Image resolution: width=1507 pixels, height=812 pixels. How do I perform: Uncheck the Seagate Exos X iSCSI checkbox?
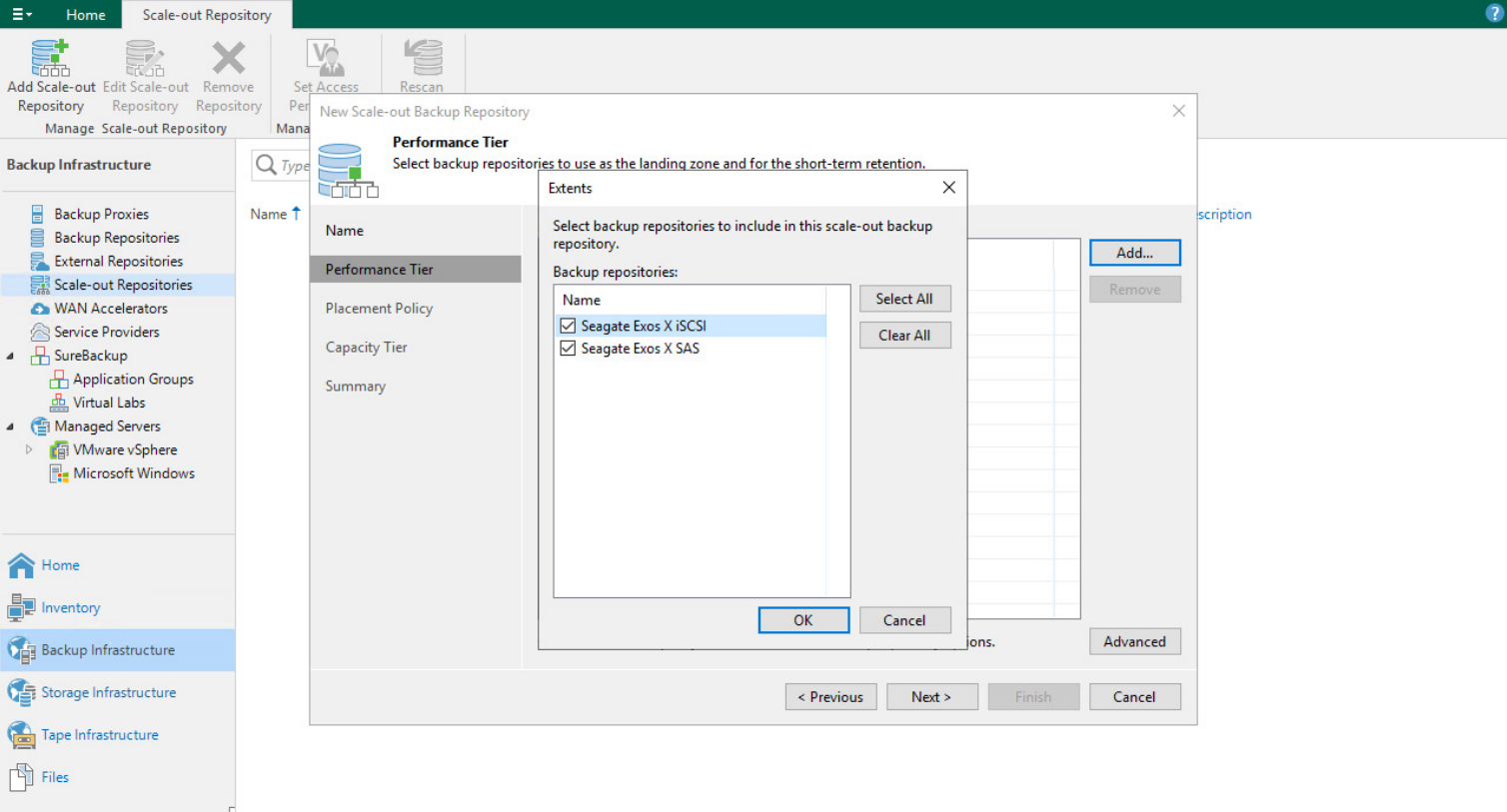point(568,326)
